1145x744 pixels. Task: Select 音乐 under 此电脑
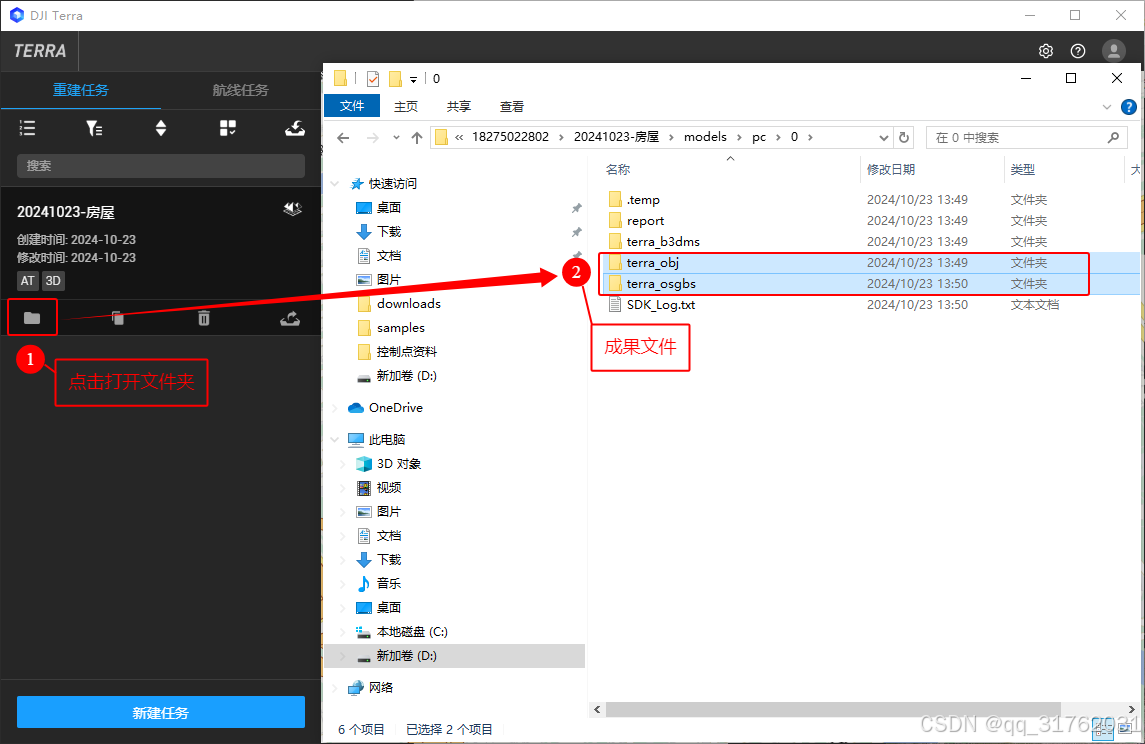pyautogui.click(x=388, y=583)
